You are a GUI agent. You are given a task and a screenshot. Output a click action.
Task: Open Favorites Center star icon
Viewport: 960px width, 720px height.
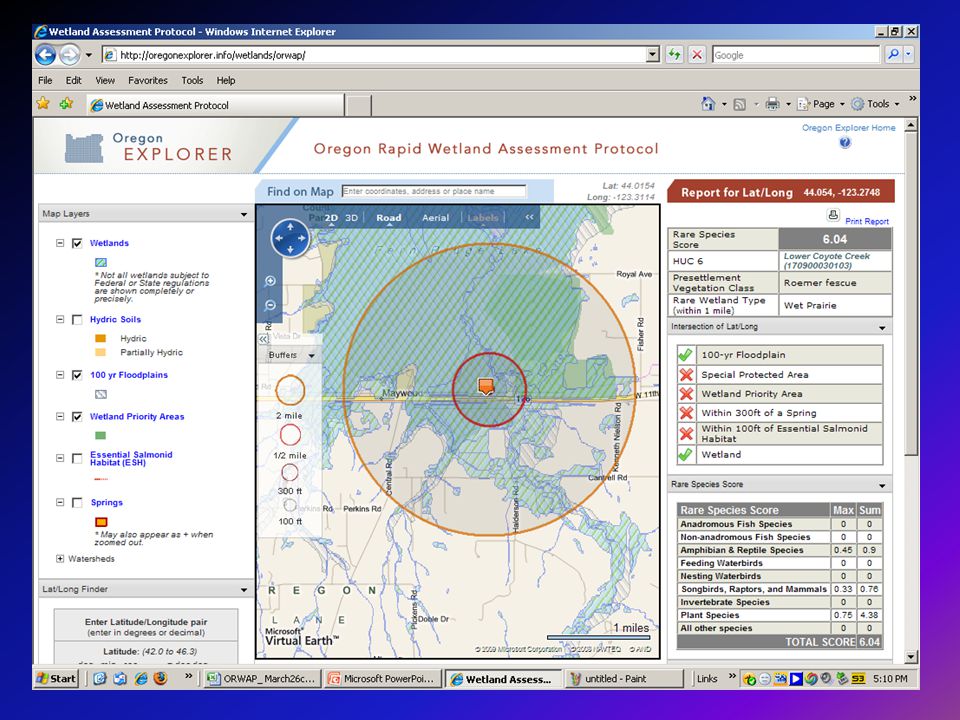pos(43,103)
